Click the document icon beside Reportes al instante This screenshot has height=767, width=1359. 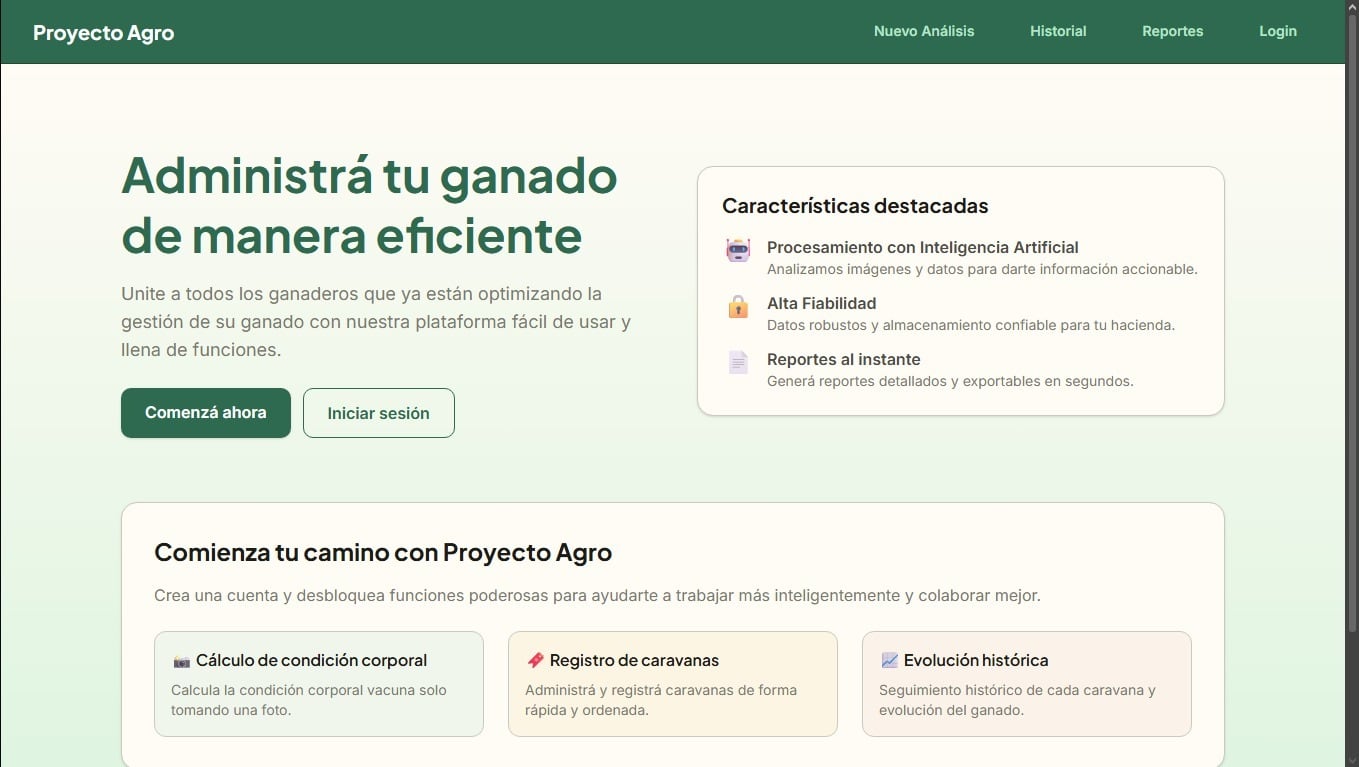tap(738, 362)
